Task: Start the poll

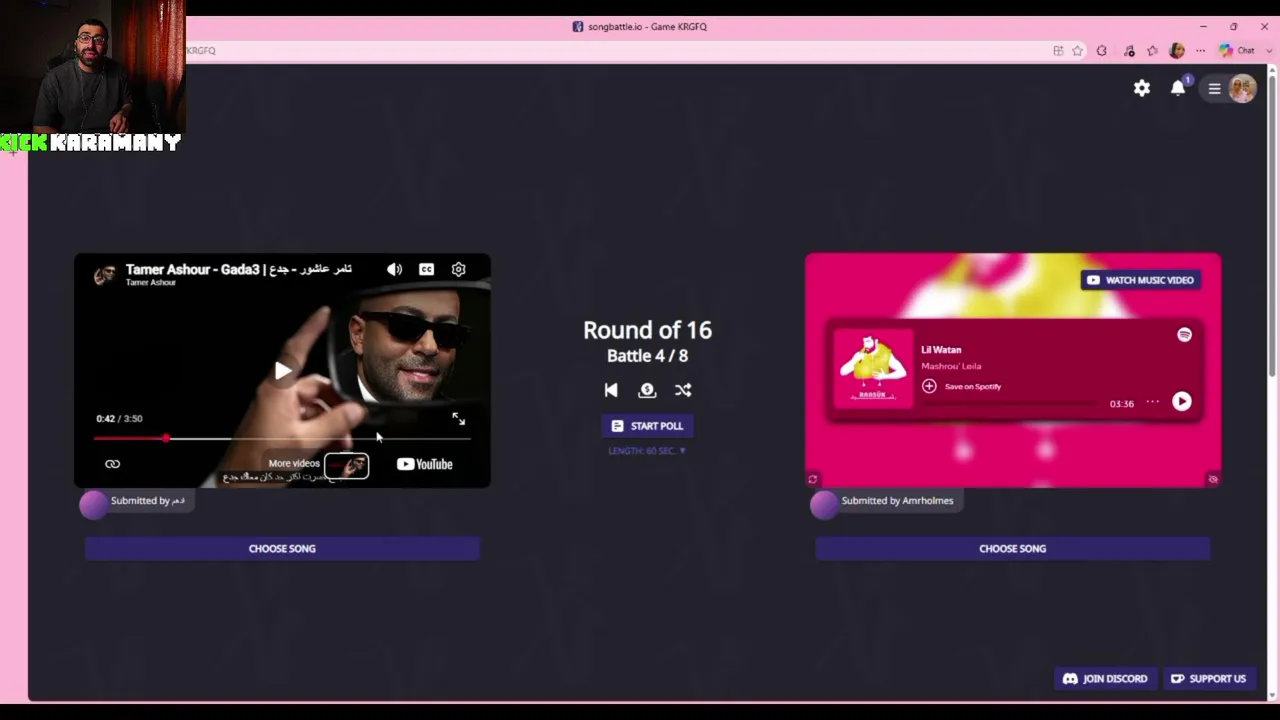Action: (x=647, y=426)
